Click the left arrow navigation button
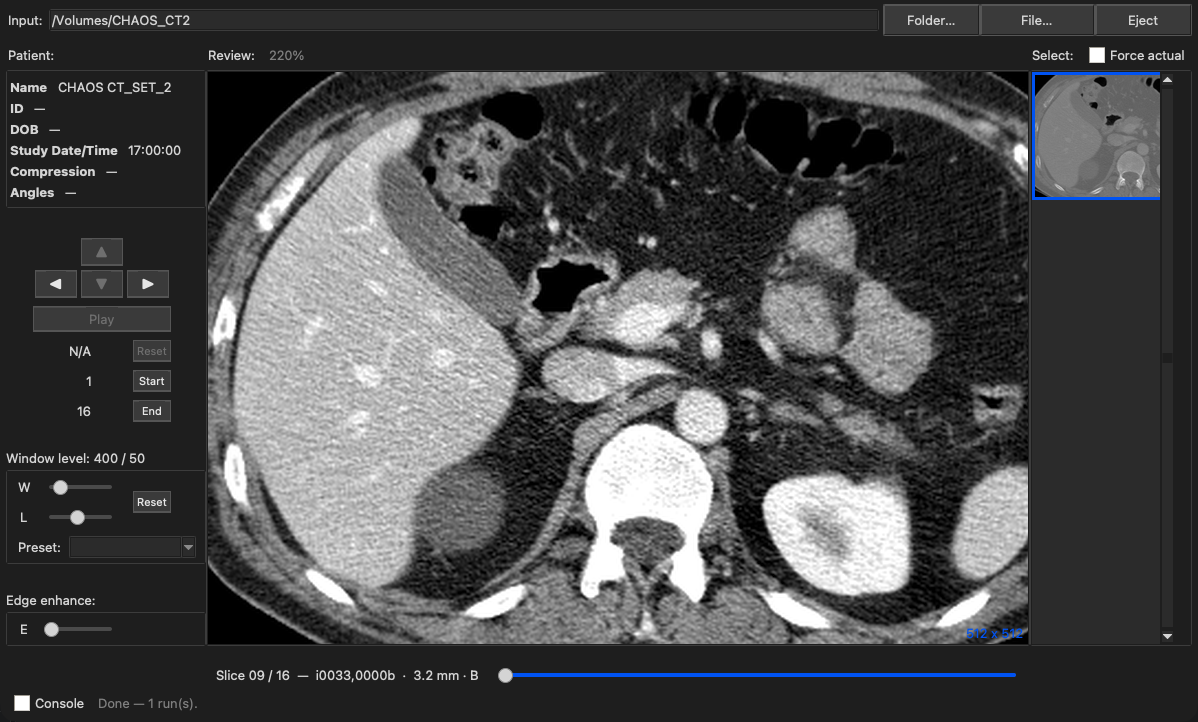Viewport: 1198px width, 722px height. click(56, 283)
